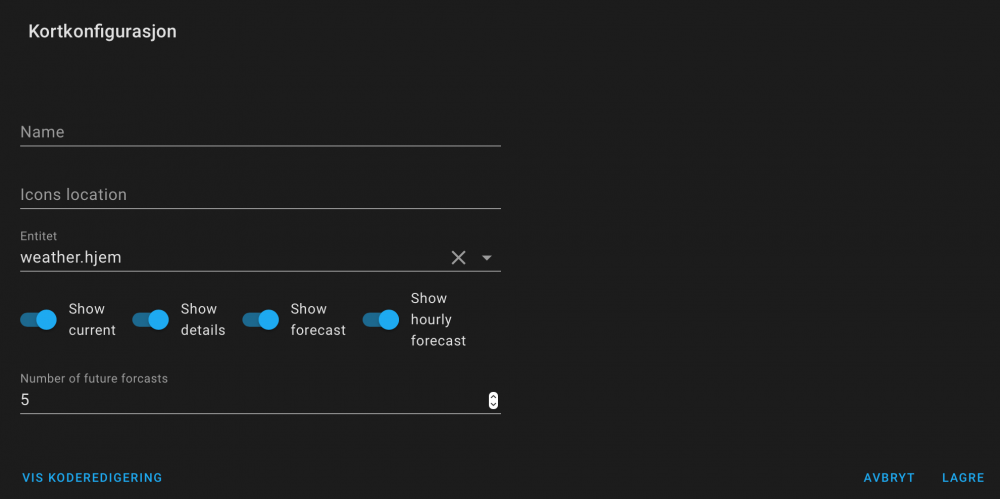Click the "Show hourly forecast" label text
1000x499 pixels.
tap(438, 320)
